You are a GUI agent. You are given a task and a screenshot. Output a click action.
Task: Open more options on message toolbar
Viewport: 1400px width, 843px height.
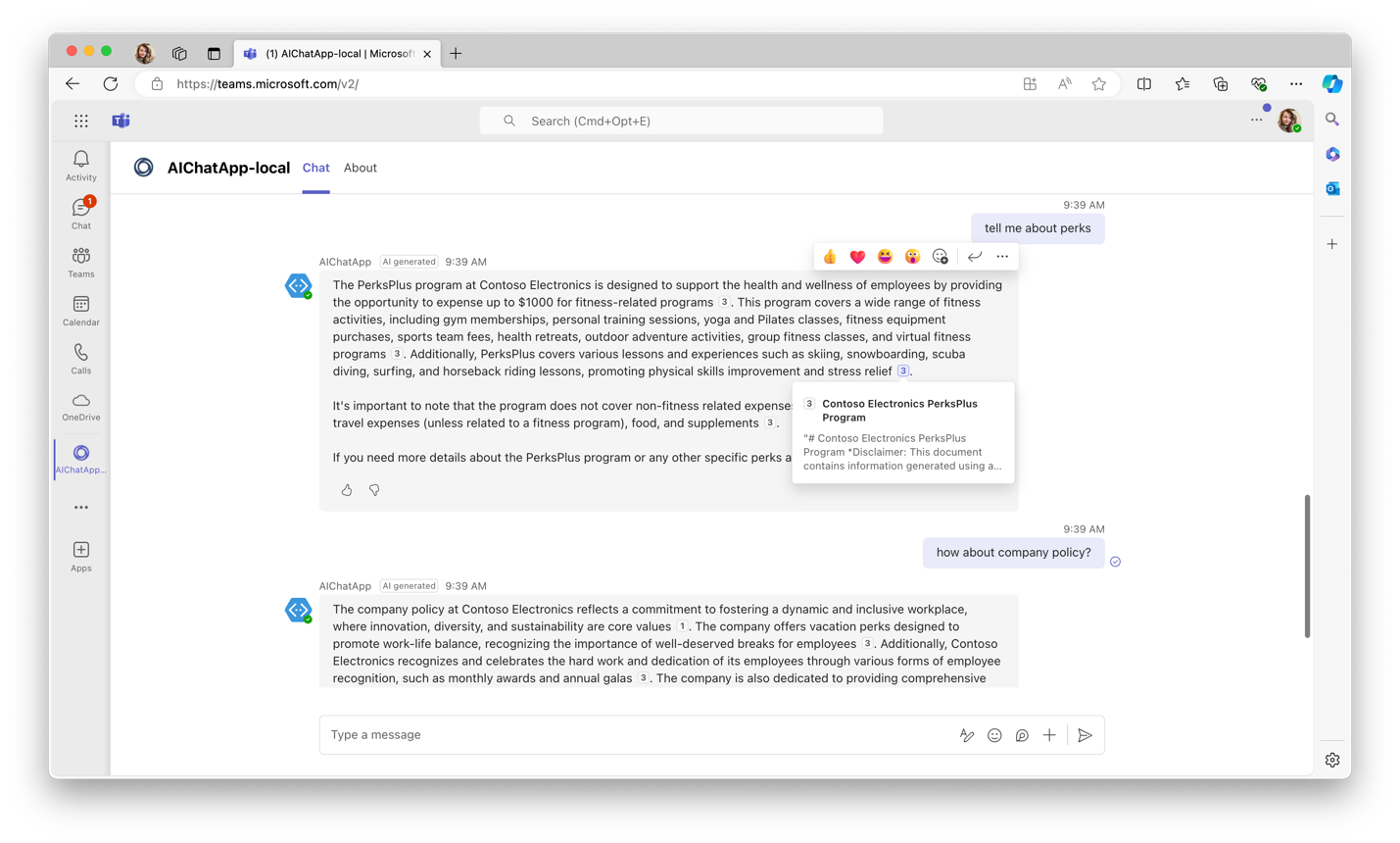tap(1002, 257)
